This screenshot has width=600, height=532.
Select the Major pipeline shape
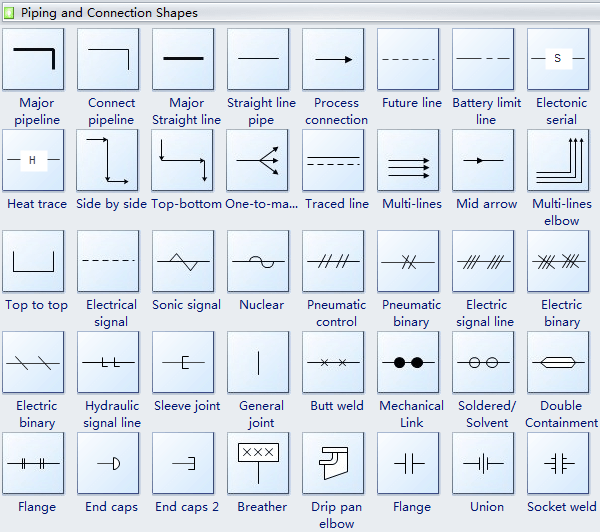coord(33,59)
